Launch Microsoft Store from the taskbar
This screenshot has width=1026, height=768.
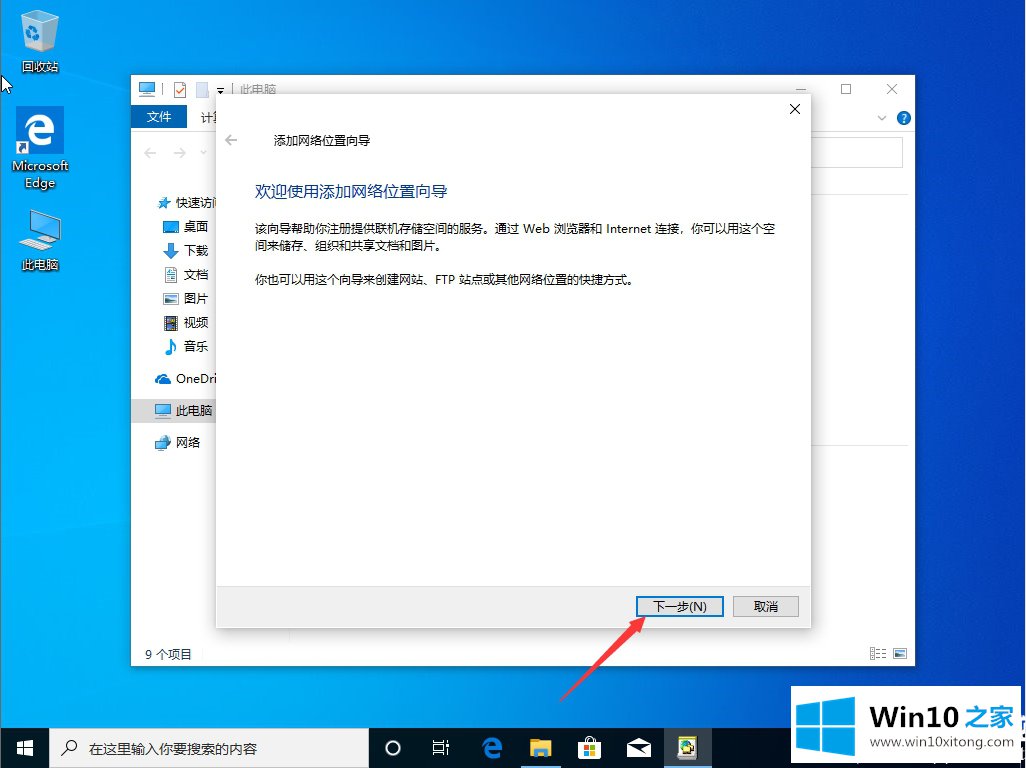(x=589, y=747)
